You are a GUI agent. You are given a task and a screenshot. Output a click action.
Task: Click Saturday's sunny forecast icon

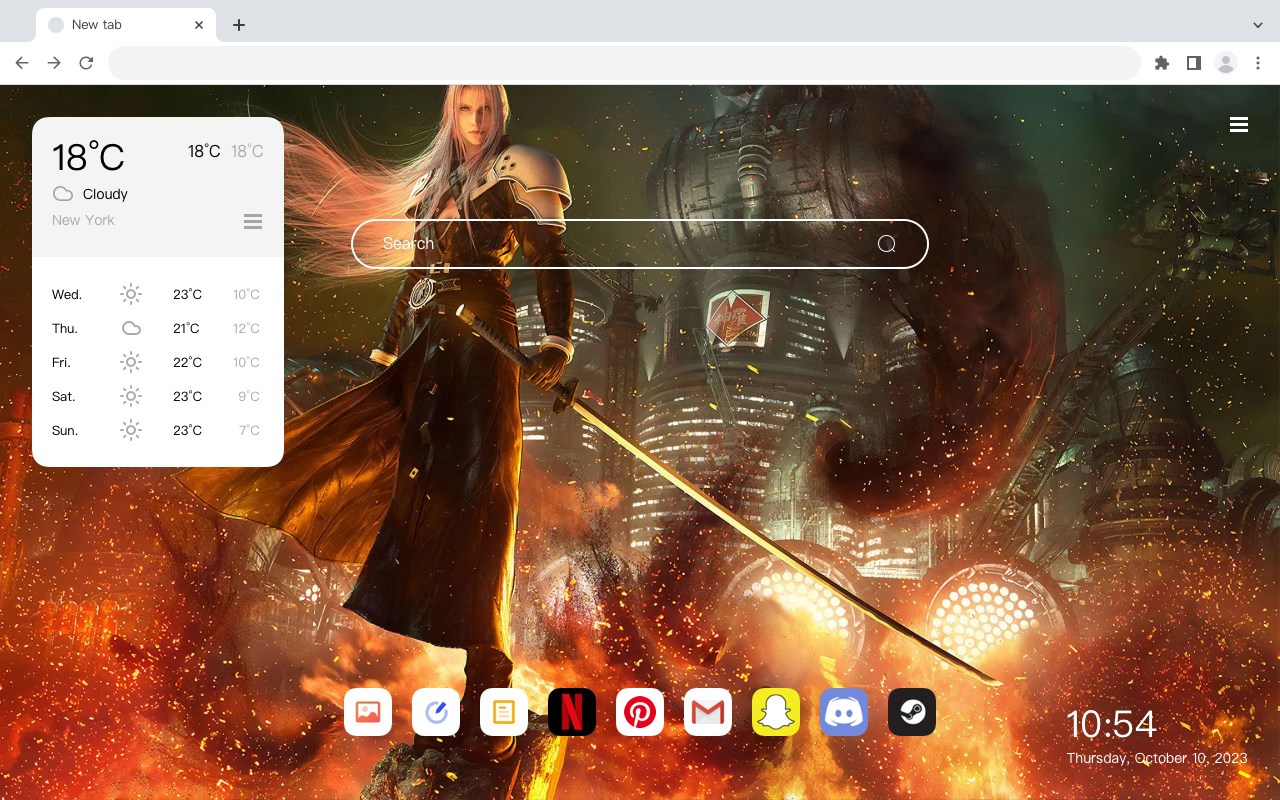[131, 396]
